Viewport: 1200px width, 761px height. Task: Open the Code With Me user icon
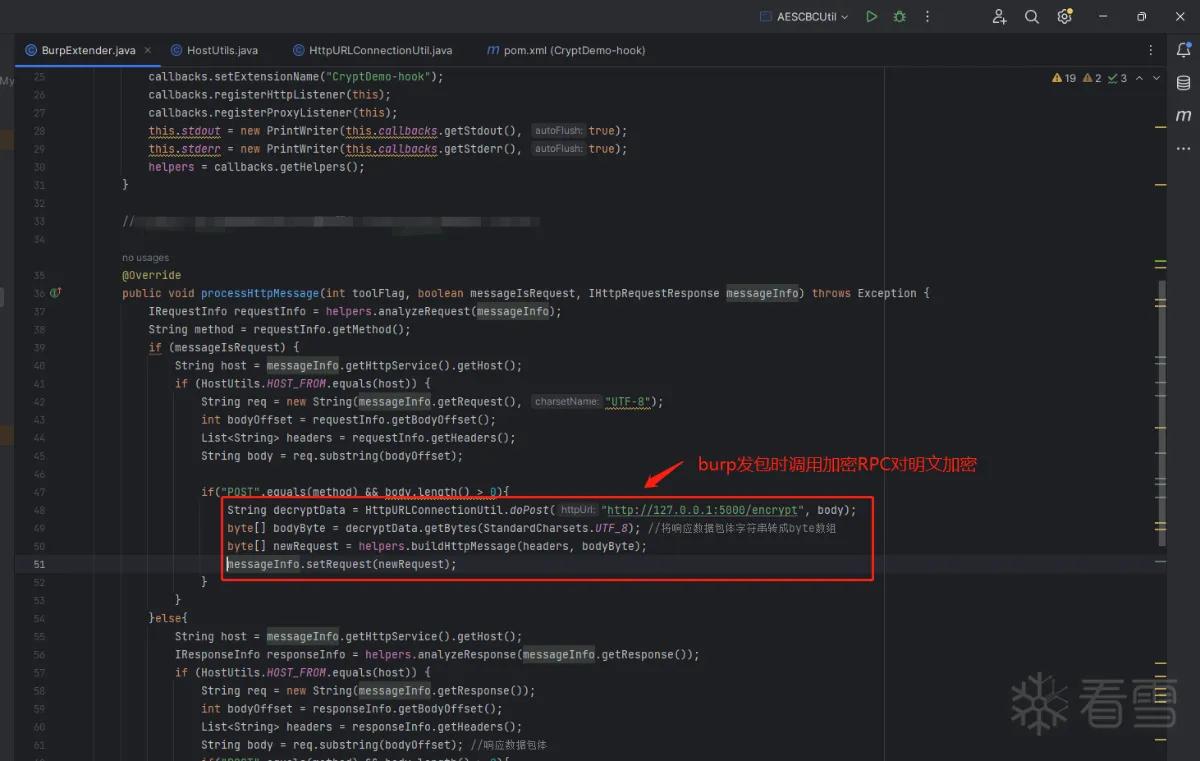999,17
